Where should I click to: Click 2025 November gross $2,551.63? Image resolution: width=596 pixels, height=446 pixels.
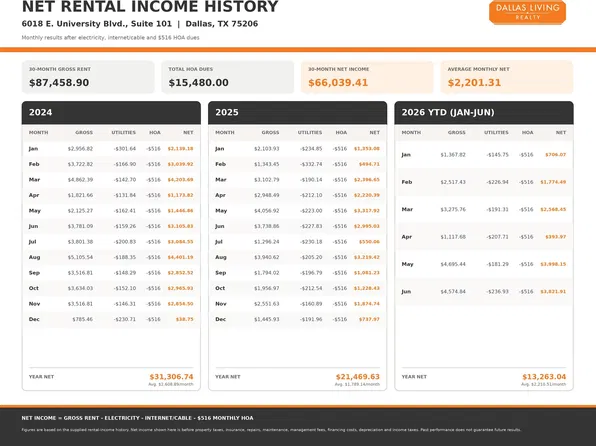[x=266, y=304]
